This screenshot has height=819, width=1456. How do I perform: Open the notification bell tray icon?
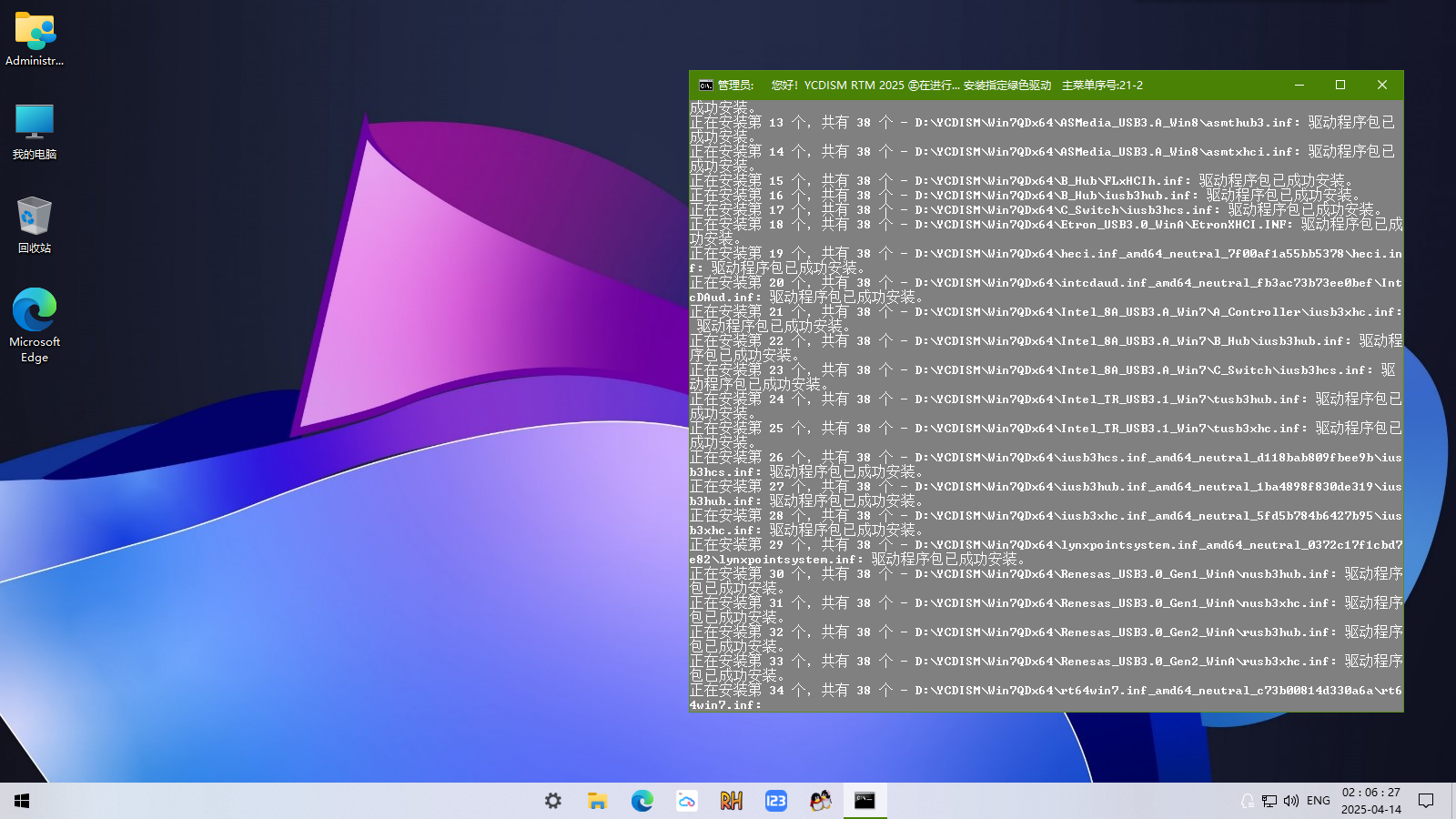pyautogui.click(x=1248, y=801)
